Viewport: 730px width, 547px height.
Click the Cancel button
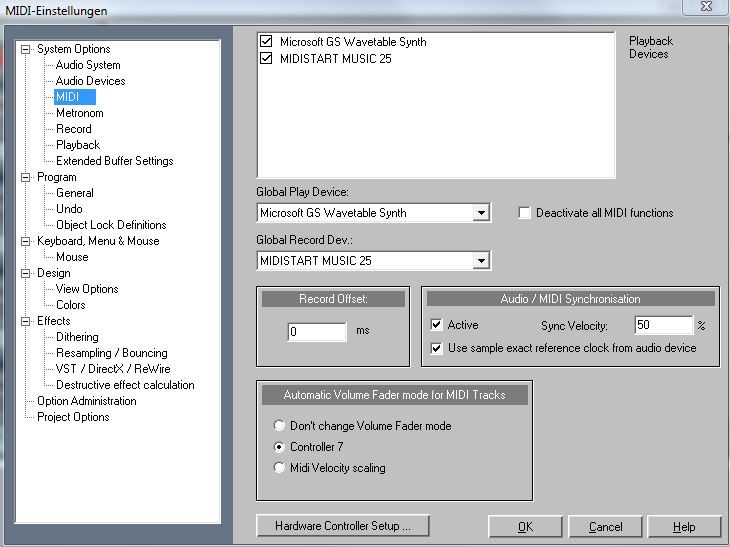pos(605,527)
